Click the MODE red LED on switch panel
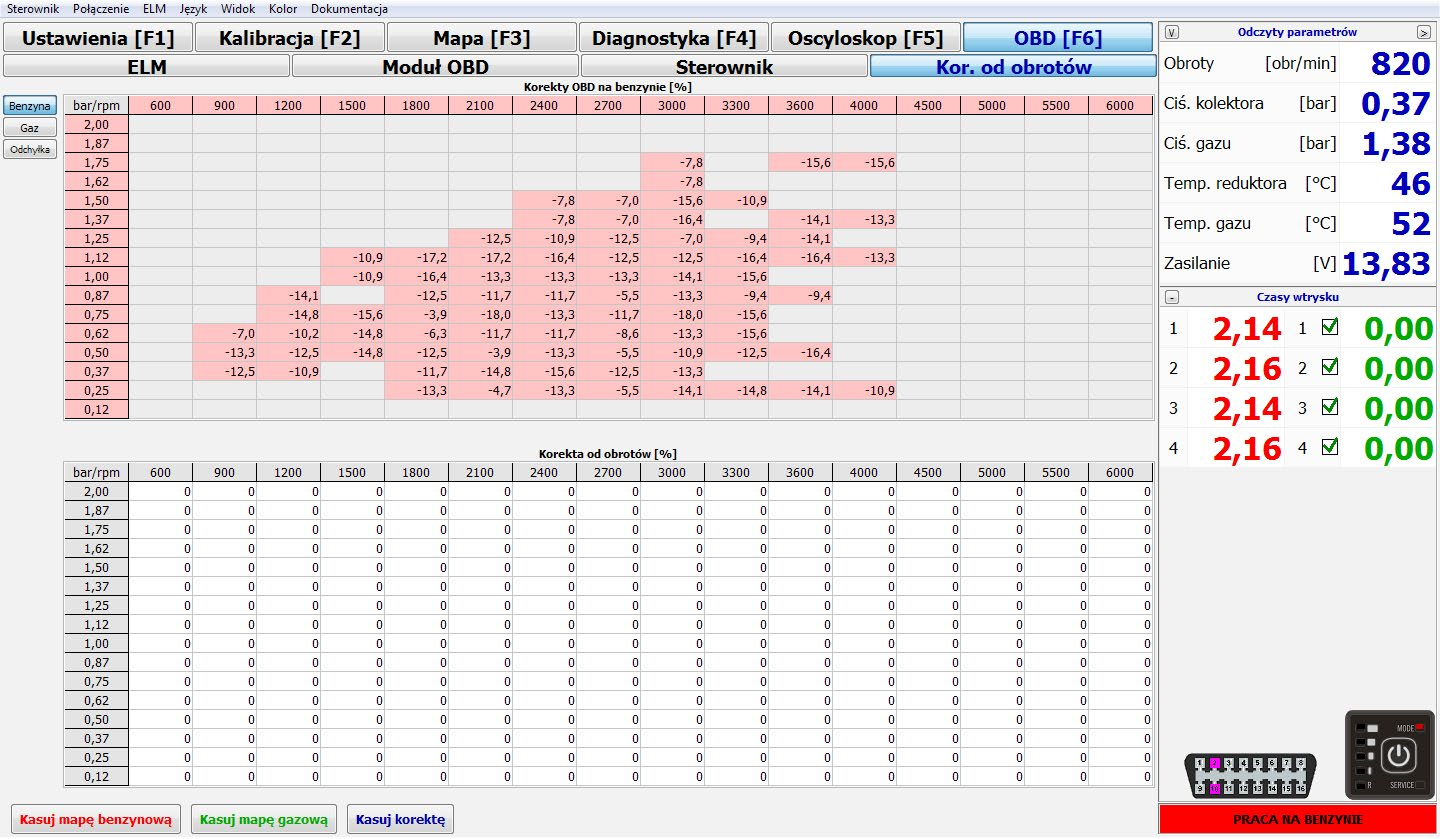This screenshot has width=1440, height=839. [x=1420, y=727]
